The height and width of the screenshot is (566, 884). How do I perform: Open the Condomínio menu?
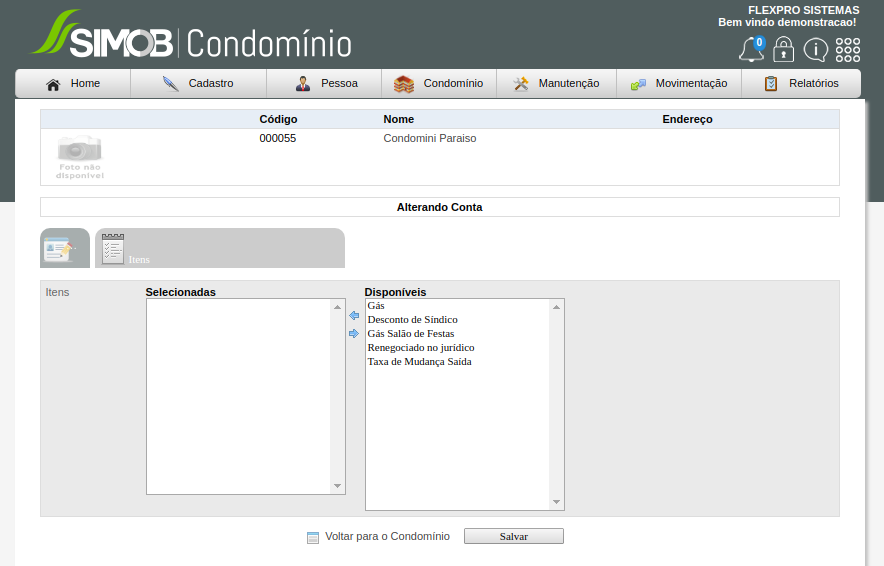pyautogui.click(x=439, y=83)
